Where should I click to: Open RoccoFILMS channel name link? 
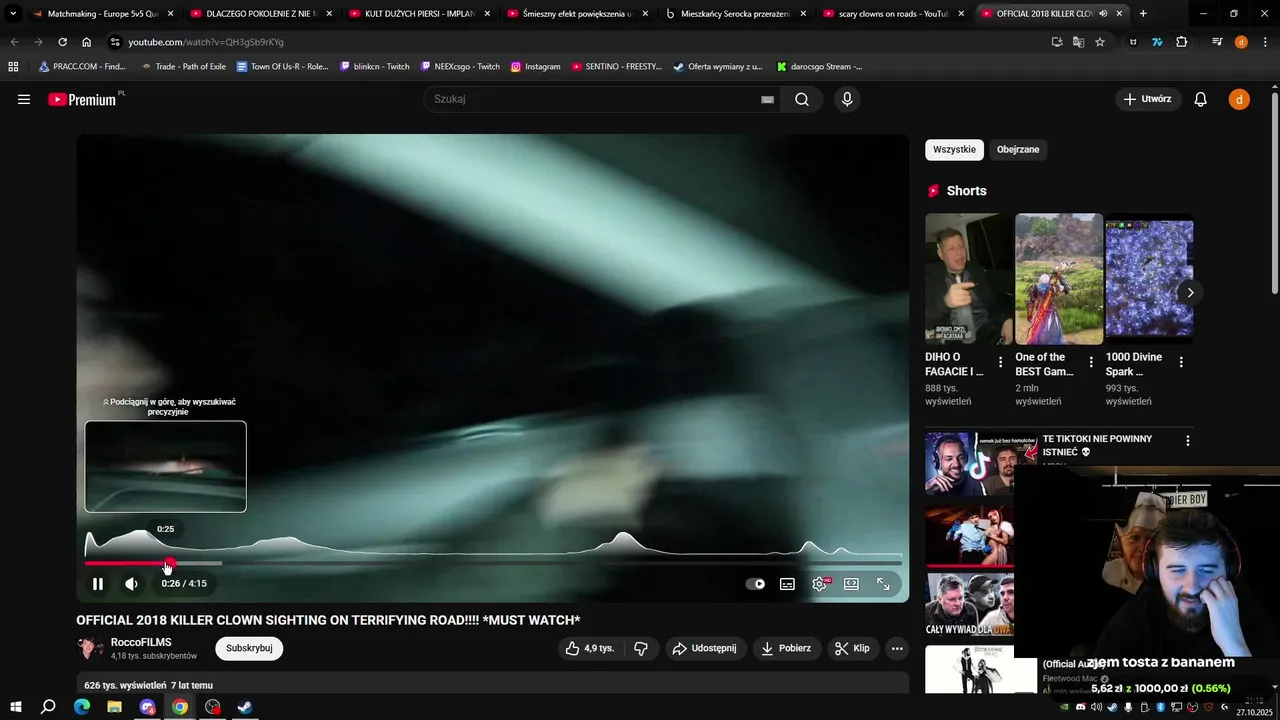click(141, 642)
